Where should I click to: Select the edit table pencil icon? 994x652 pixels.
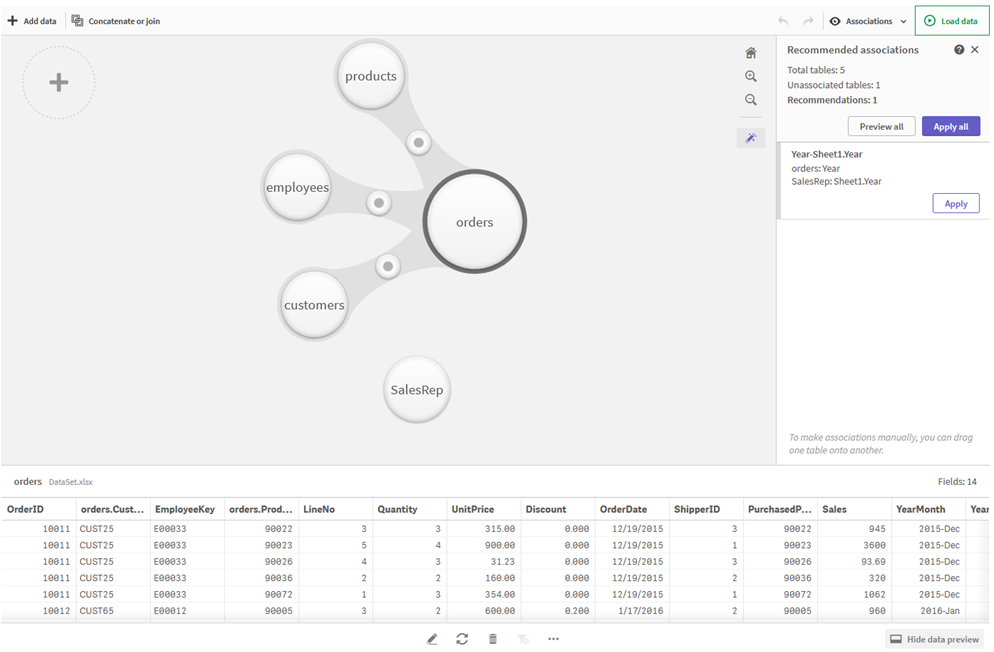coord(432,638)
